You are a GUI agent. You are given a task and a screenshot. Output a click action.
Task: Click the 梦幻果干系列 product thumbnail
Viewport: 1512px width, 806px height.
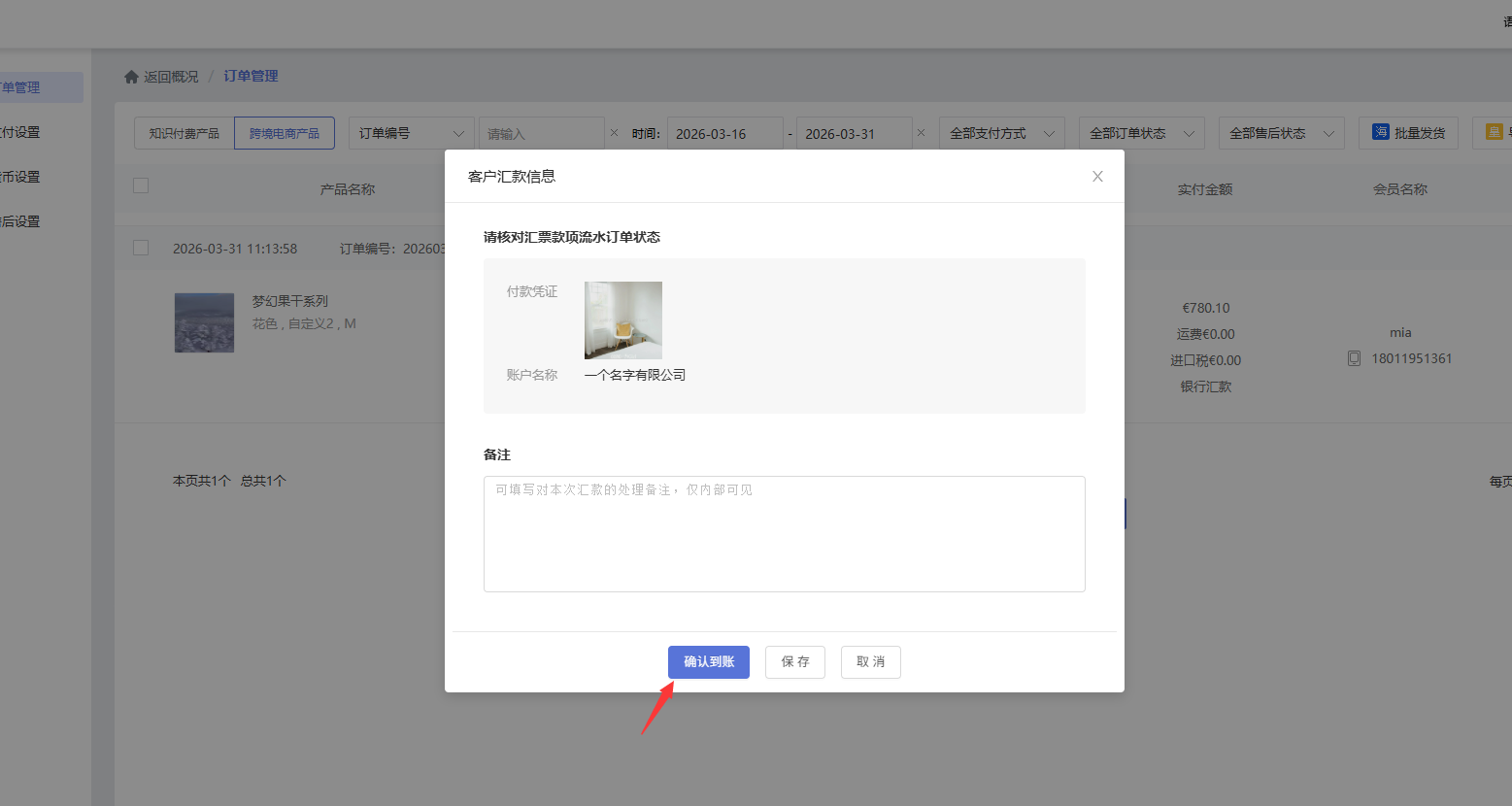[204, 322]
